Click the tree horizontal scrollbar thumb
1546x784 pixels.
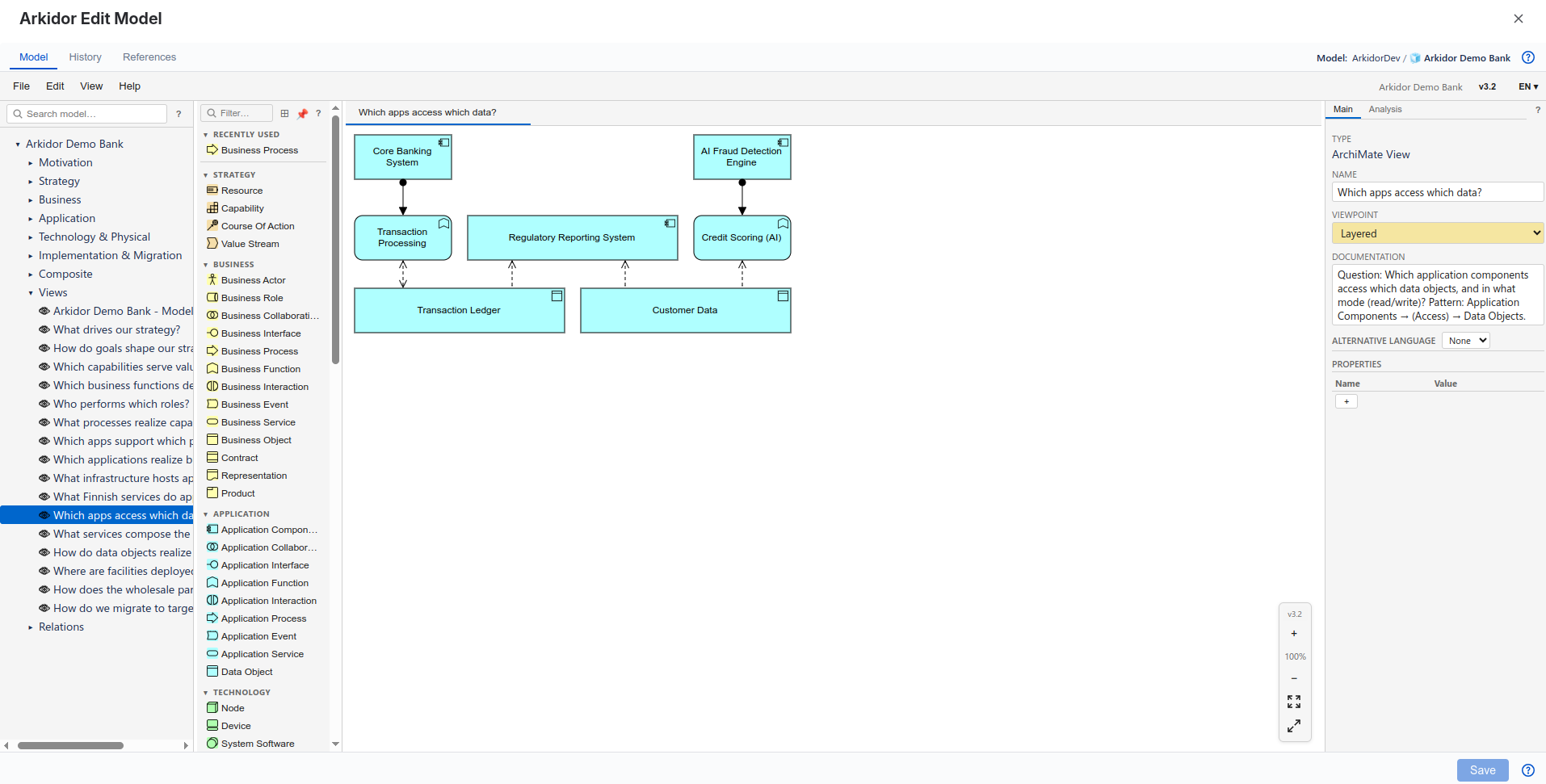(71, 745)
